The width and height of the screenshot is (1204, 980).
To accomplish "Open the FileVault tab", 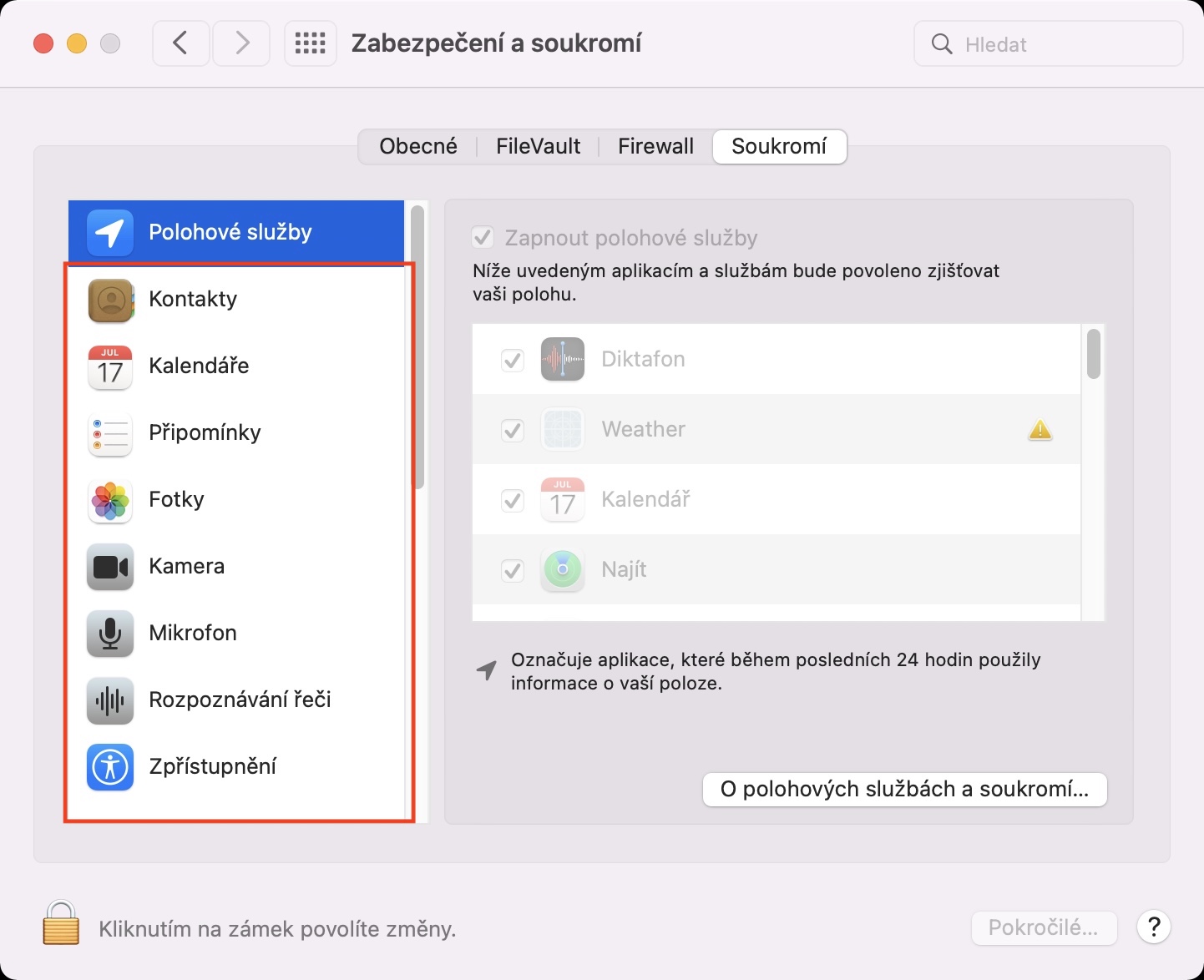I will [x=538, y=146].
